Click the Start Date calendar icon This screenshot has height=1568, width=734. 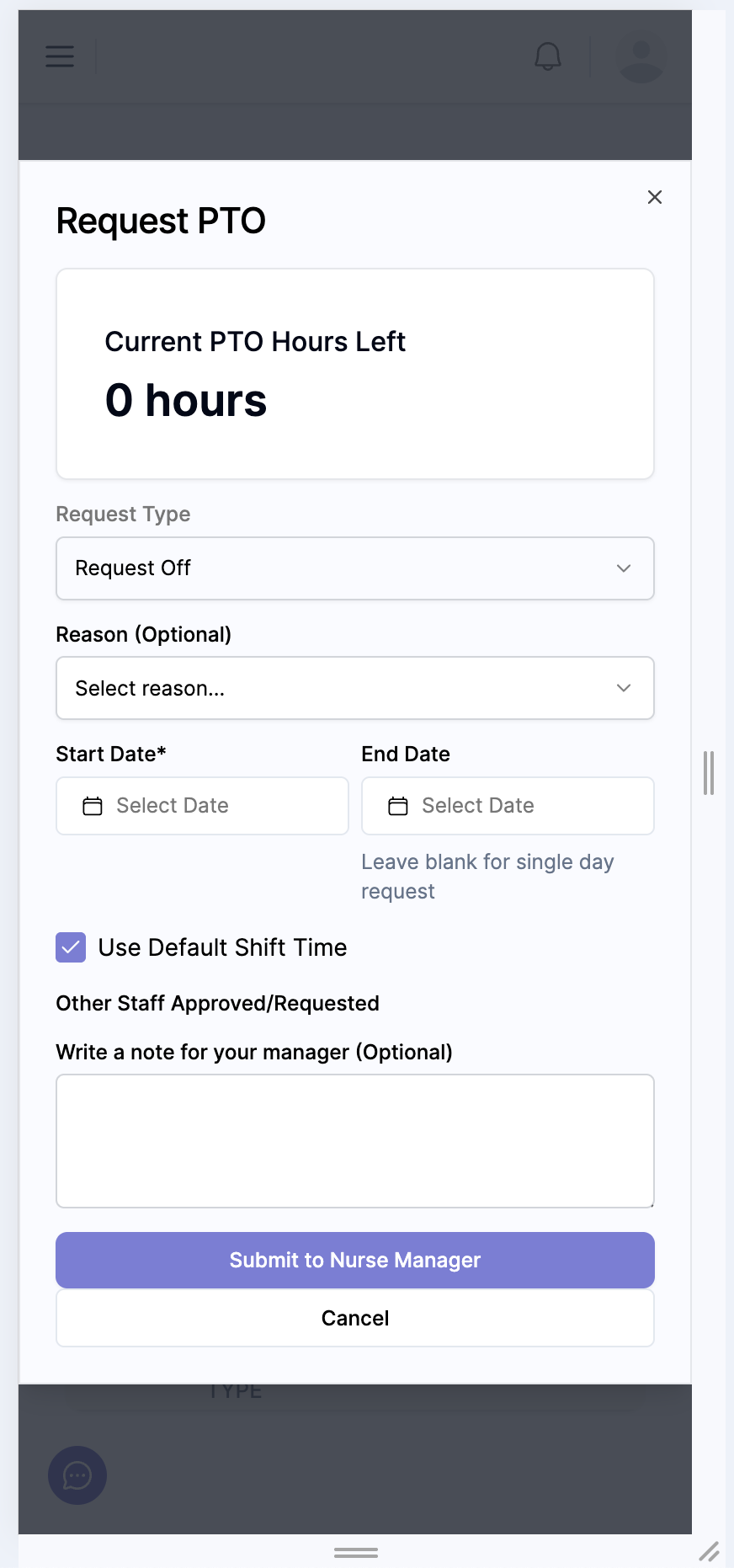pyautogui.click(x=93, y=806)
